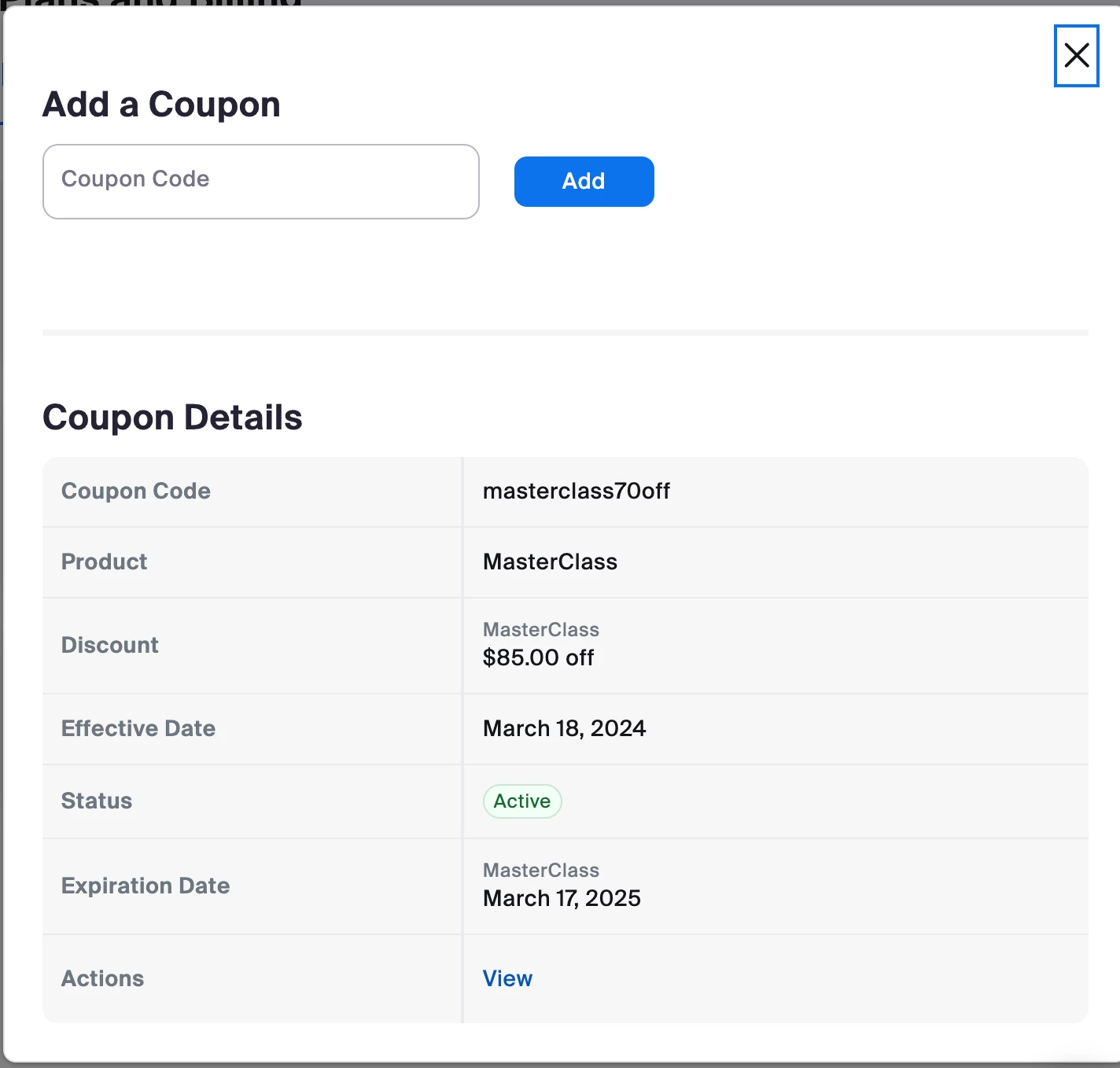
Task: Click the Product row label
Action: tap(104, 562)
